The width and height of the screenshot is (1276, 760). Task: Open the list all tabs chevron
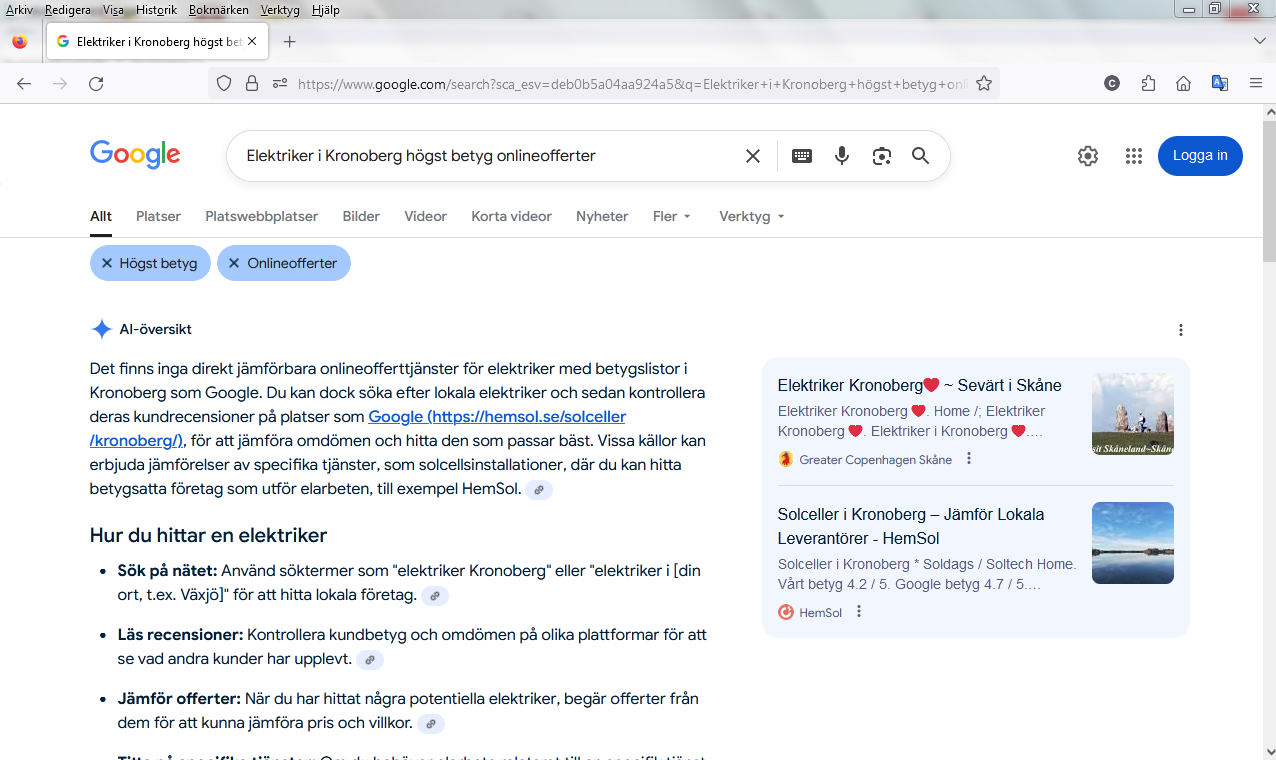pos(1259,41)
